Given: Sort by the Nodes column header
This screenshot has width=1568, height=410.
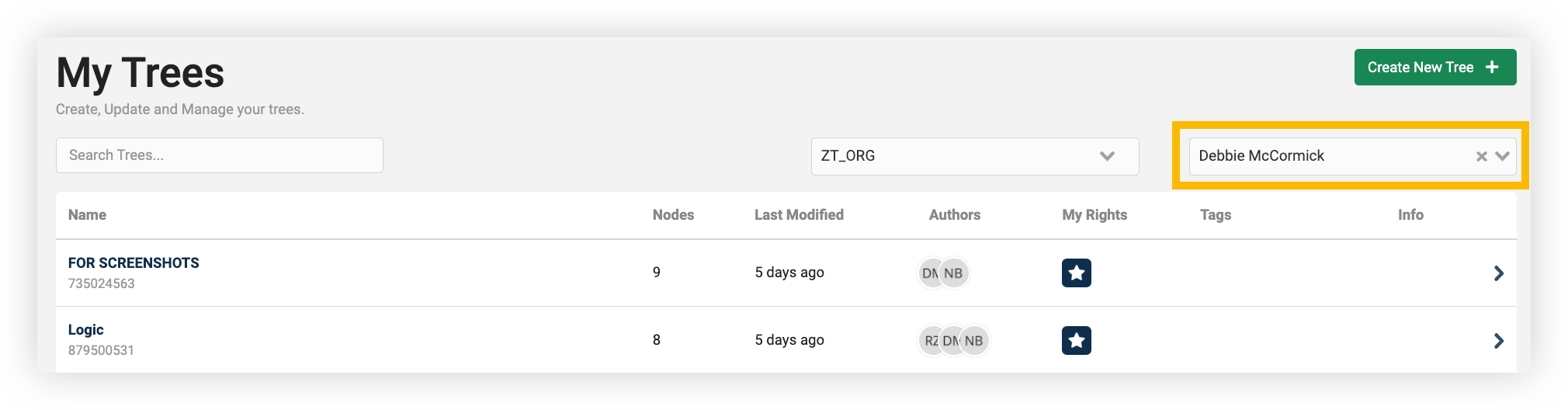Looking at the screenshot, I should click(673, 215).
